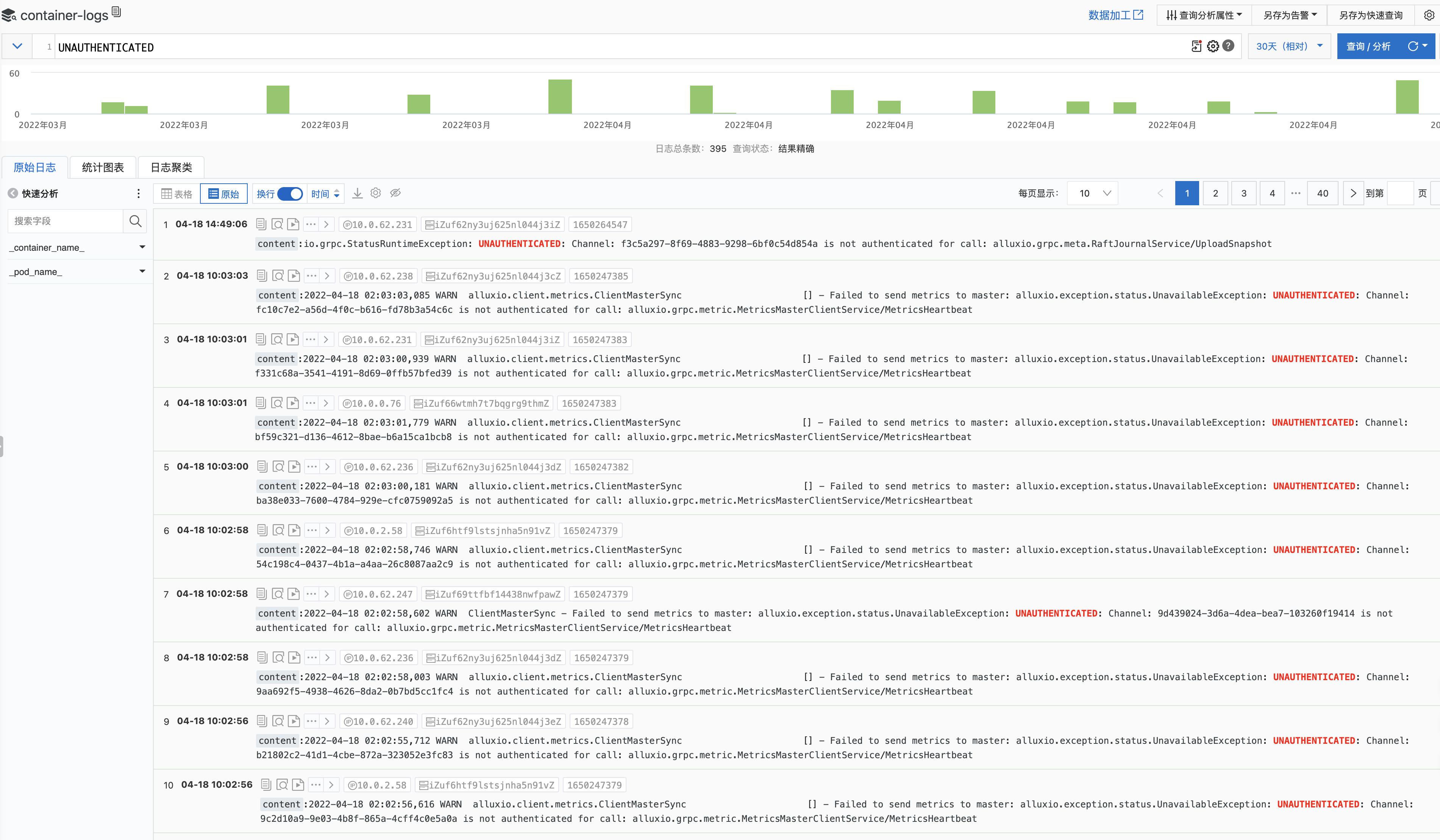This screenshot has width=1440, height=840.
Task: Download the query results
Action: [357, 192]
